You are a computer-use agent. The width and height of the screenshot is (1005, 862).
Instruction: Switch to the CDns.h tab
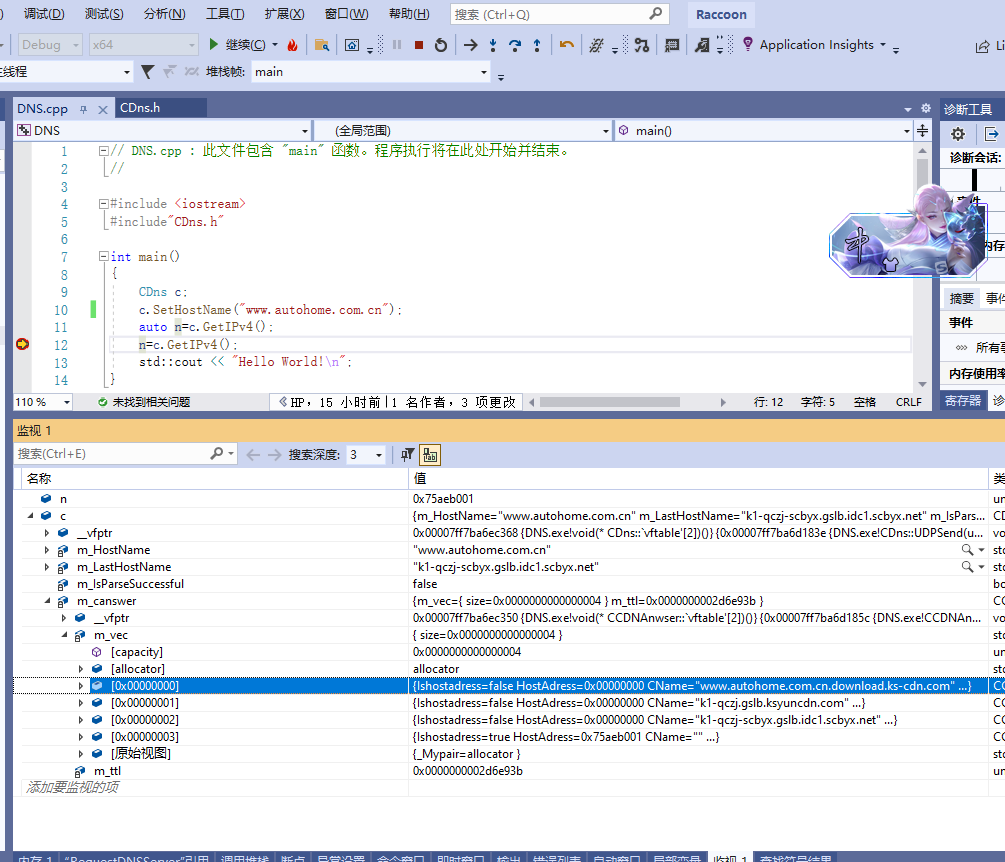click(x=140, y=108)
